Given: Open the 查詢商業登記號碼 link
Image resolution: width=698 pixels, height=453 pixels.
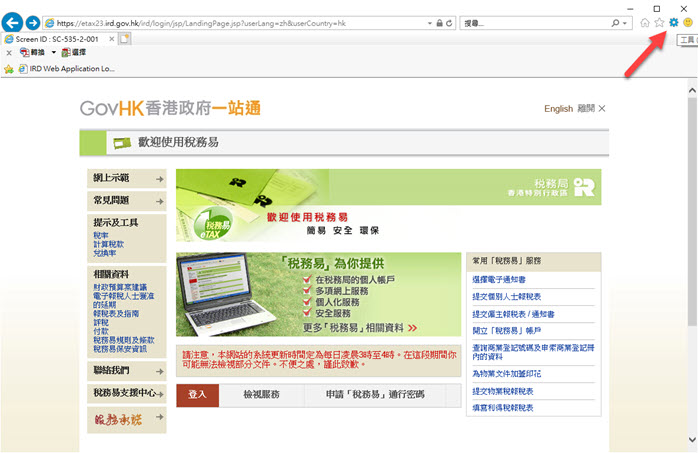Looking at the screenshot, I should click(x=533, y=352).
